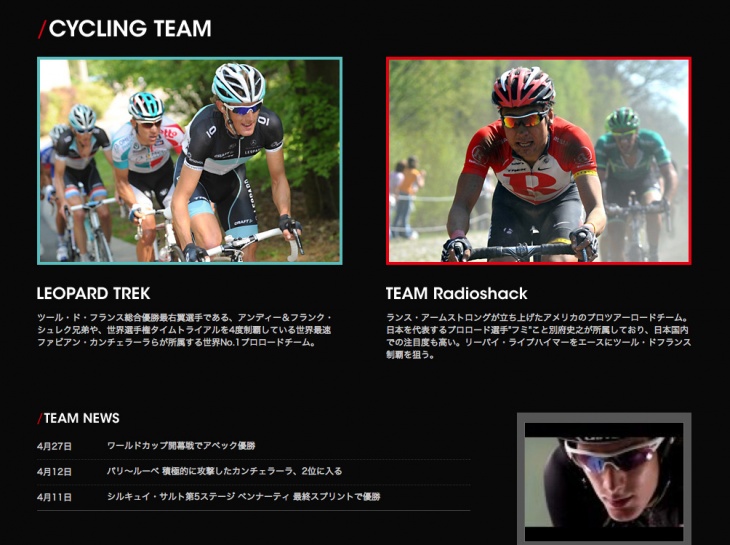Click the big red R logo on jersey
This screenshot has height=545, width=730.
pyautogui.click(x=532, y=184)
